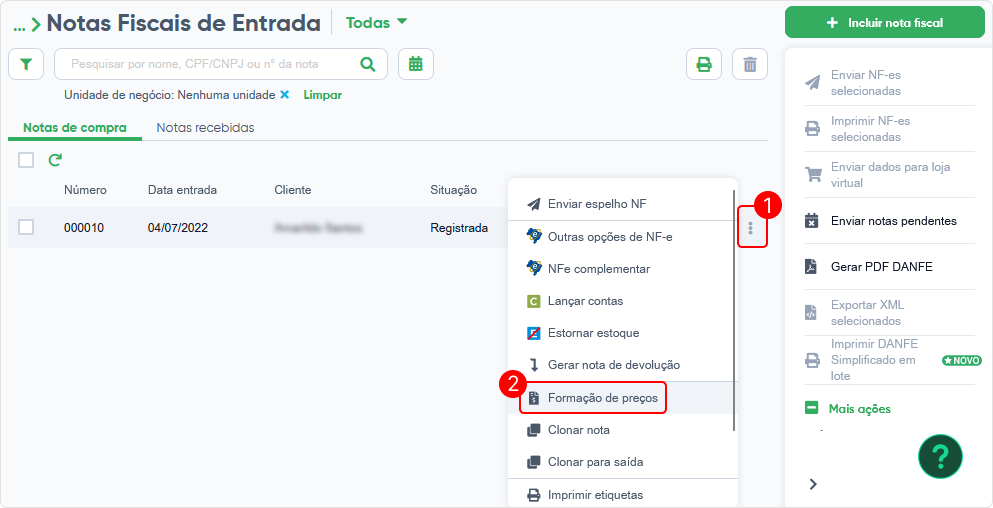Click the date 04/07/2022 cell
Viewport: 993px width, 508px height.
178,228
